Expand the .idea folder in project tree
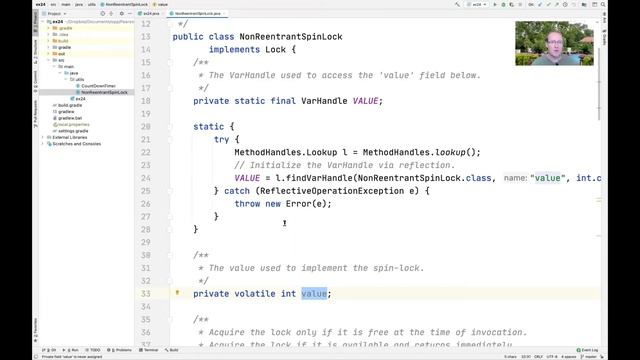 click(49, 35)
